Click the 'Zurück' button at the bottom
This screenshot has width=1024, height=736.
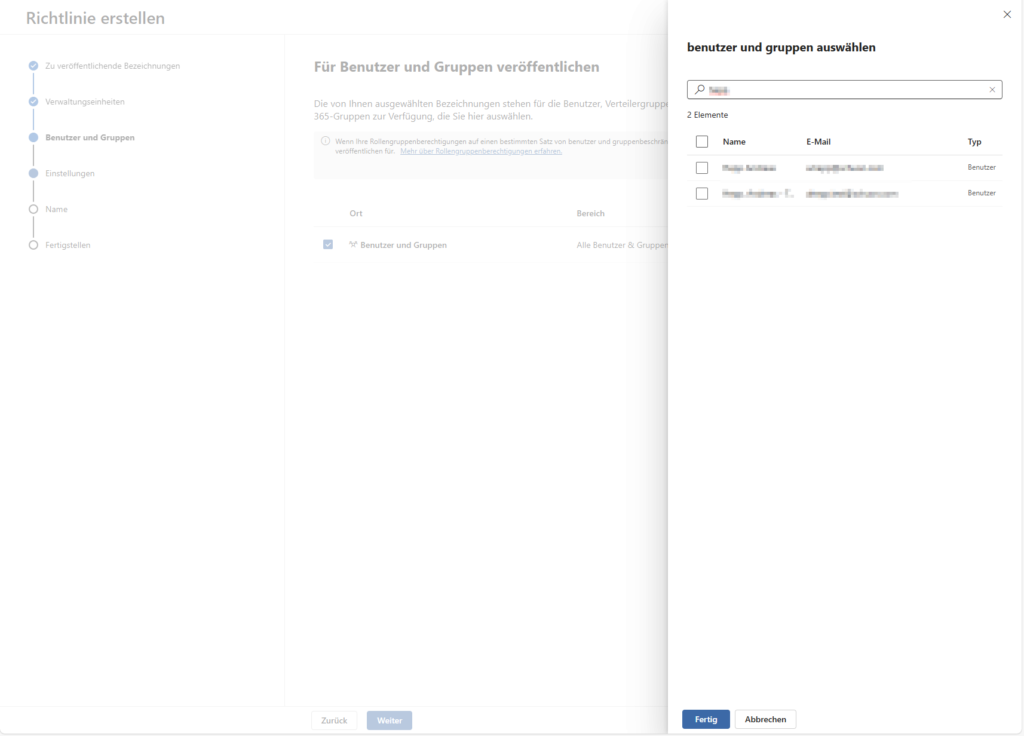point(333,719)
